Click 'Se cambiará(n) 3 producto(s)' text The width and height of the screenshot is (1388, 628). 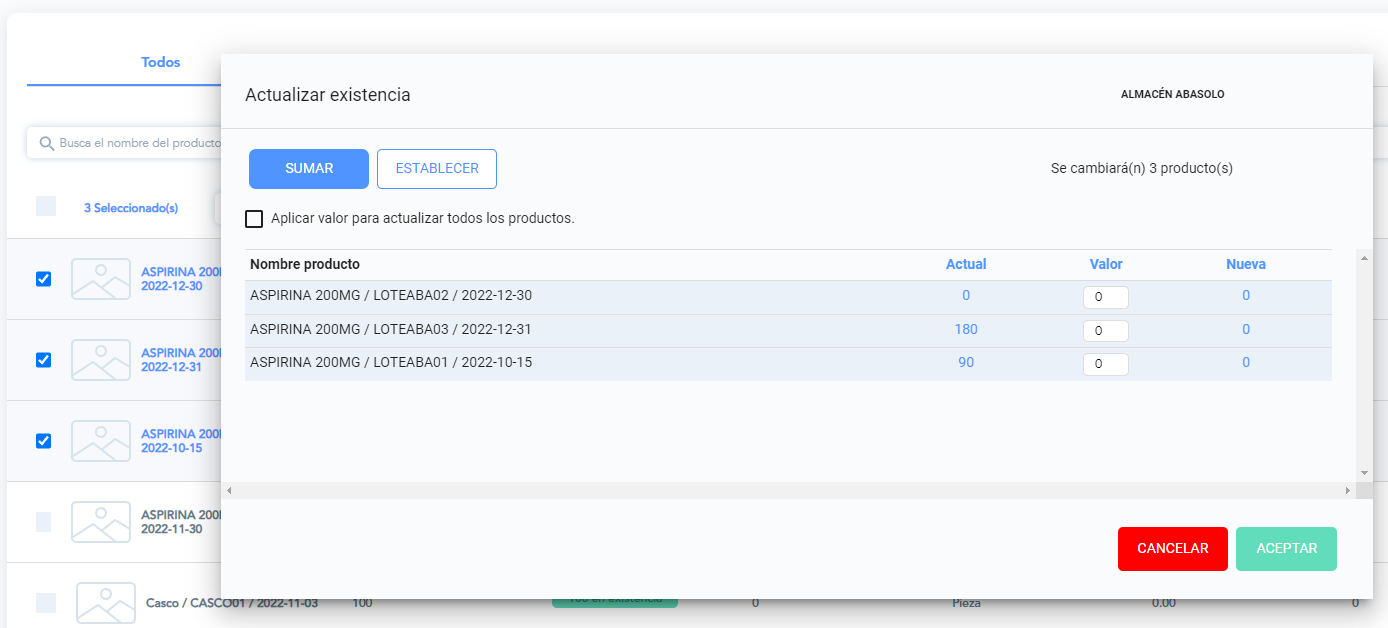pos(1142,168)
